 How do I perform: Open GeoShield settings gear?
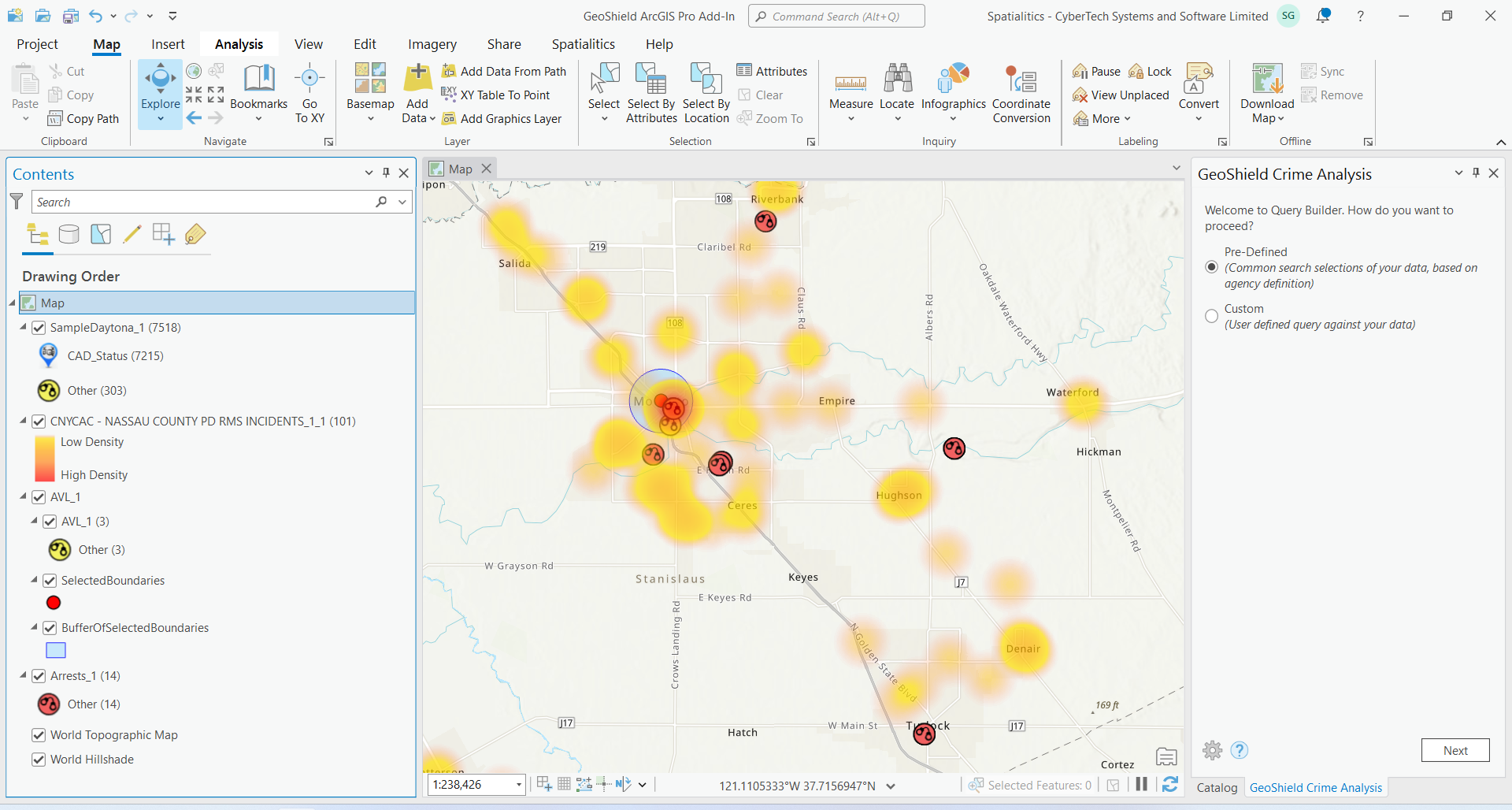point(1213,750)
